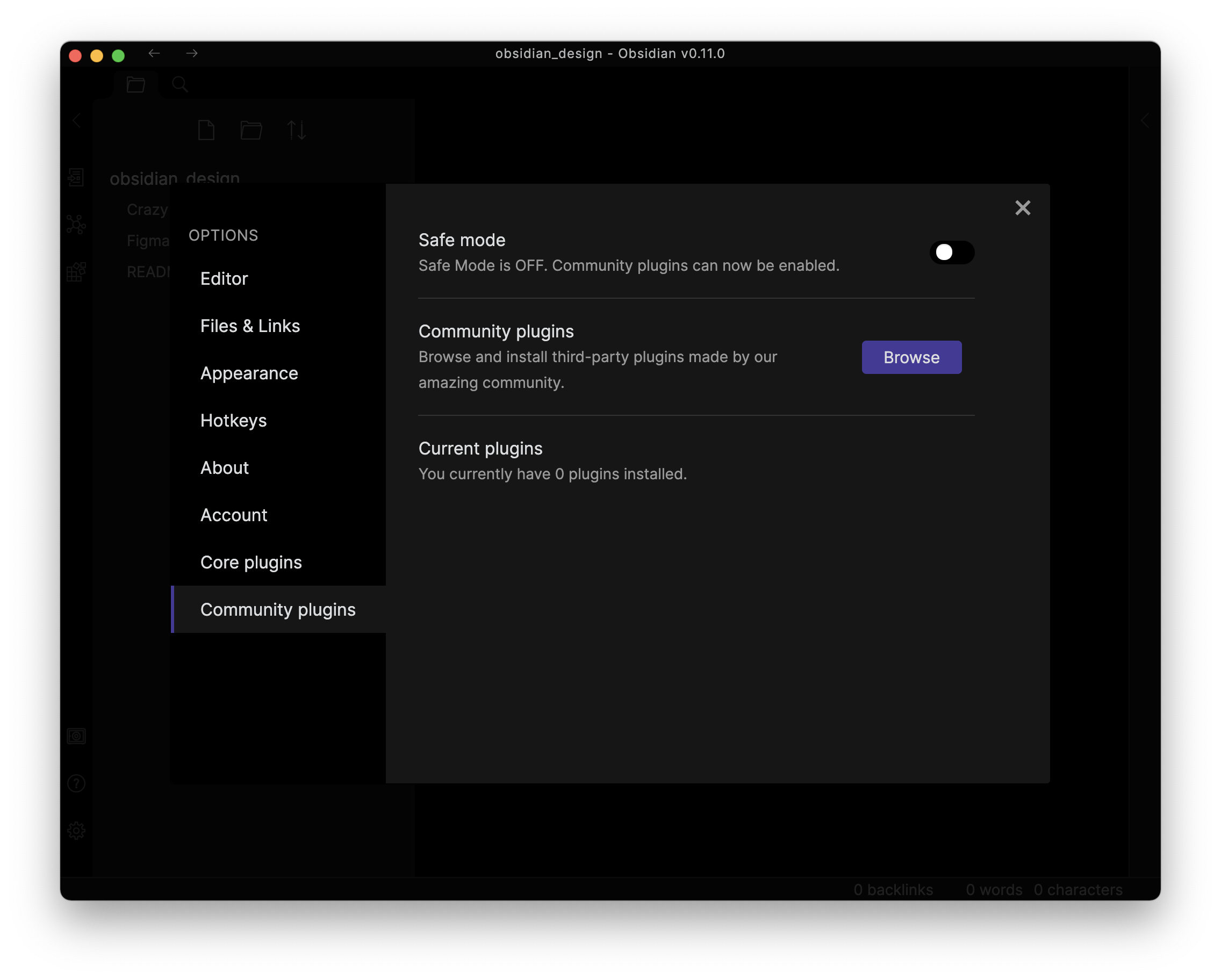The width and height of the screenshot is (1221, 980).
Task: Enable community plugins safe mode
Action: click(x=952, y=252)
